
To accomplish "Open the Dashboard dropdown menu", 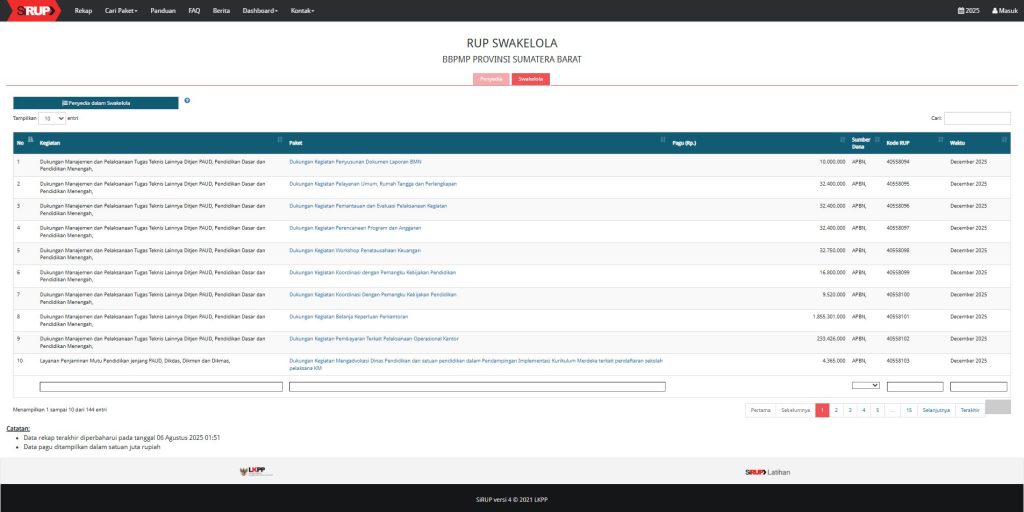I will [260, 10].
